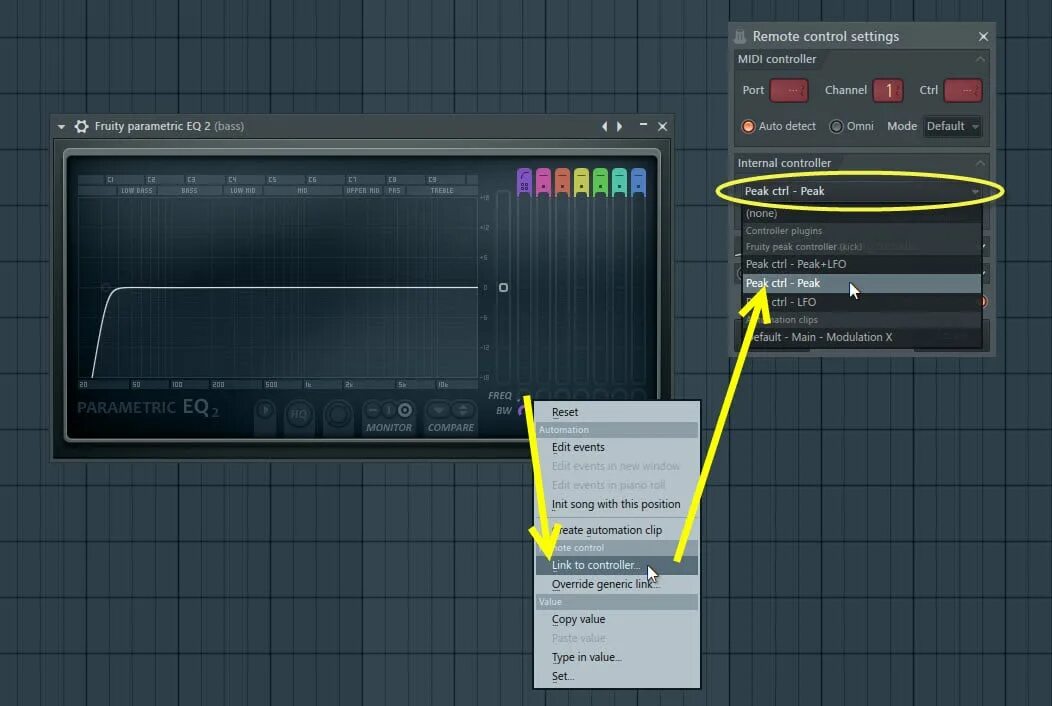Image resolution: width=1052 pixels, height=706 pixels.
Task: Click the round knob next to HQ
Action: click(338, 415)
